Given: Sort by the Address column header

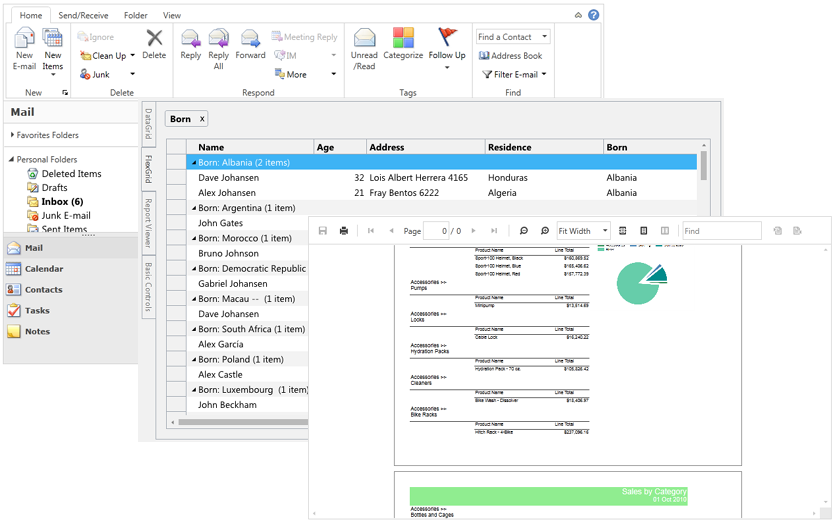Looking at the screenshot, I should point(426,147).
